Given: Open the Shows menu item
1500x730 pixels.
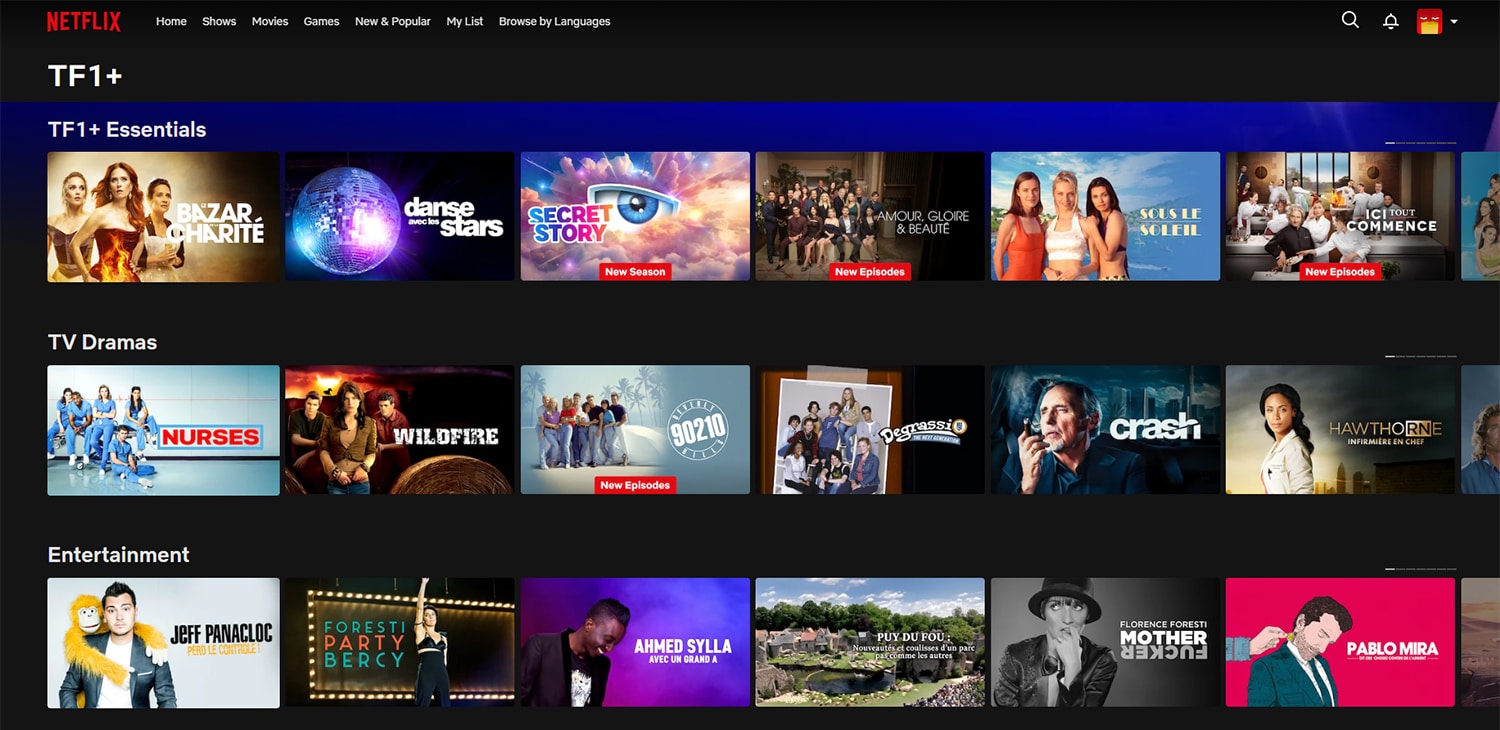Looking at the screenshot, I should pos(219,21).
